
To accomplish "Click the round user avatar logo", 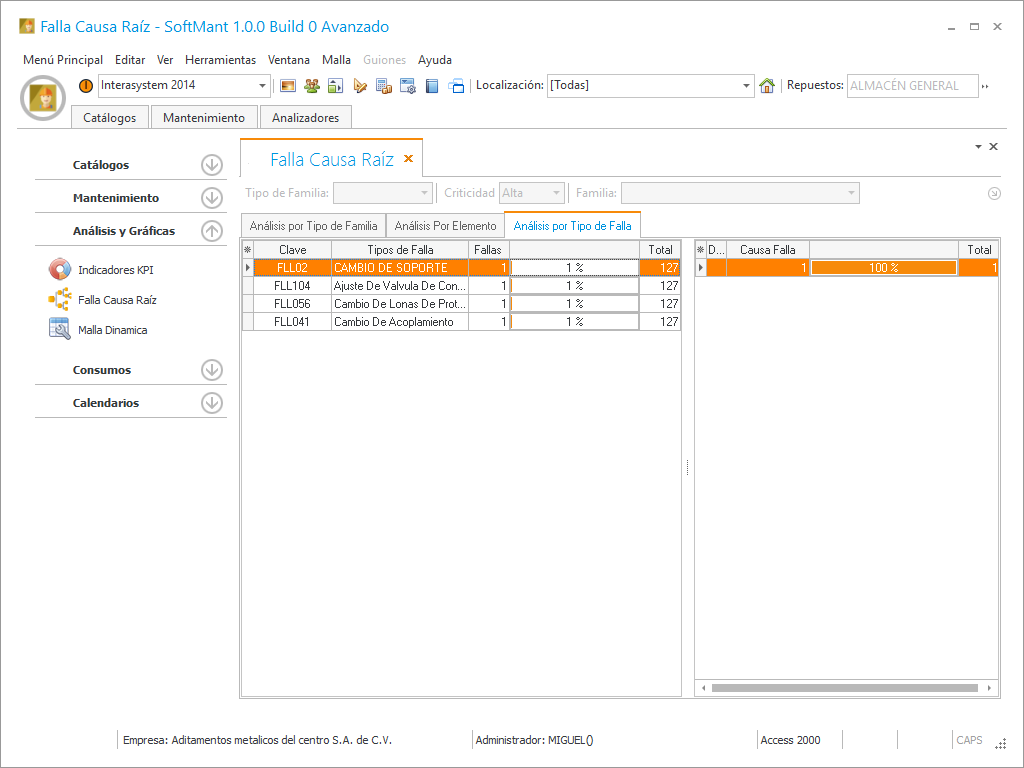I will 43,98.
